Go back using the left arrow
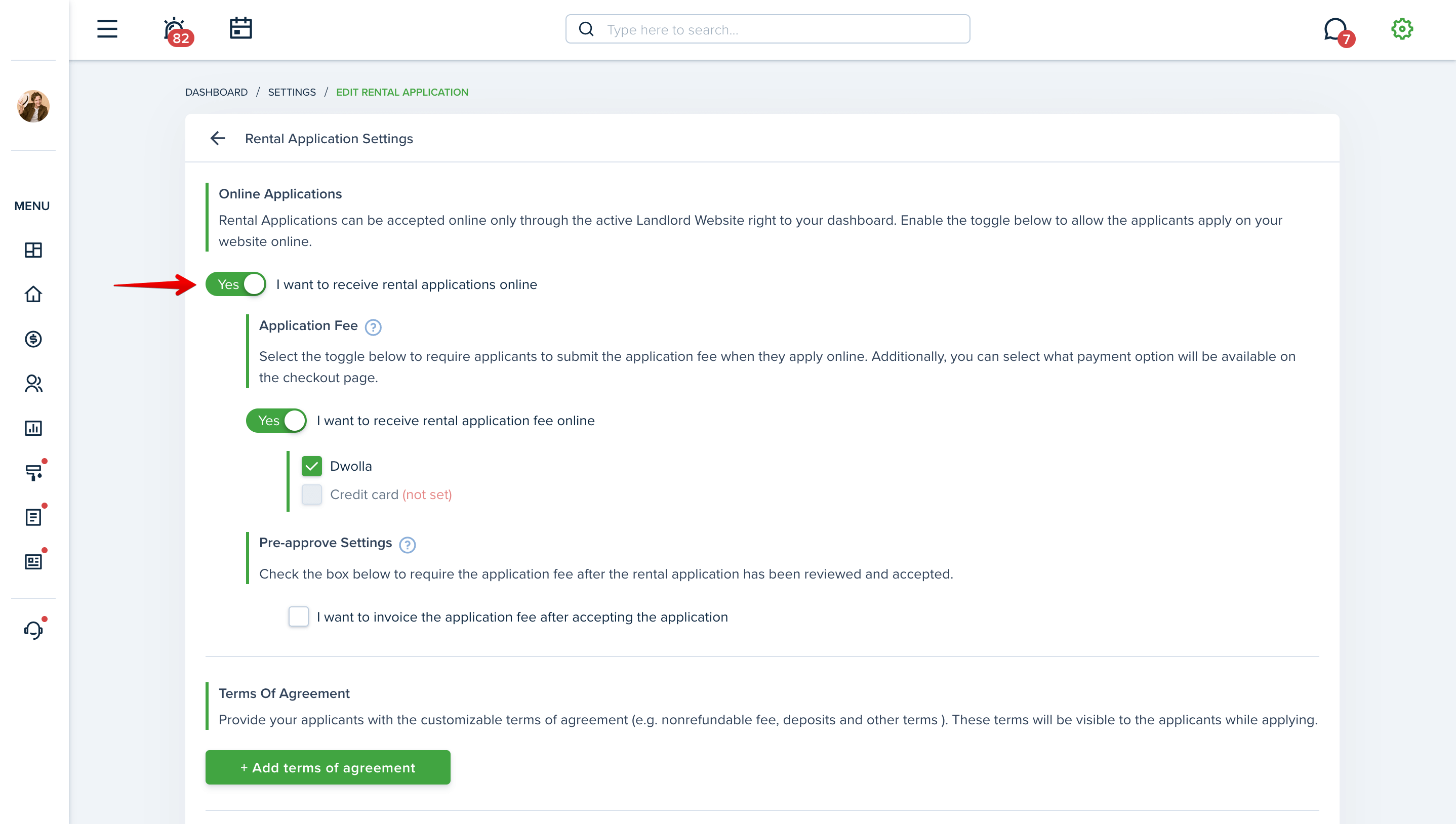 (218, 138)
